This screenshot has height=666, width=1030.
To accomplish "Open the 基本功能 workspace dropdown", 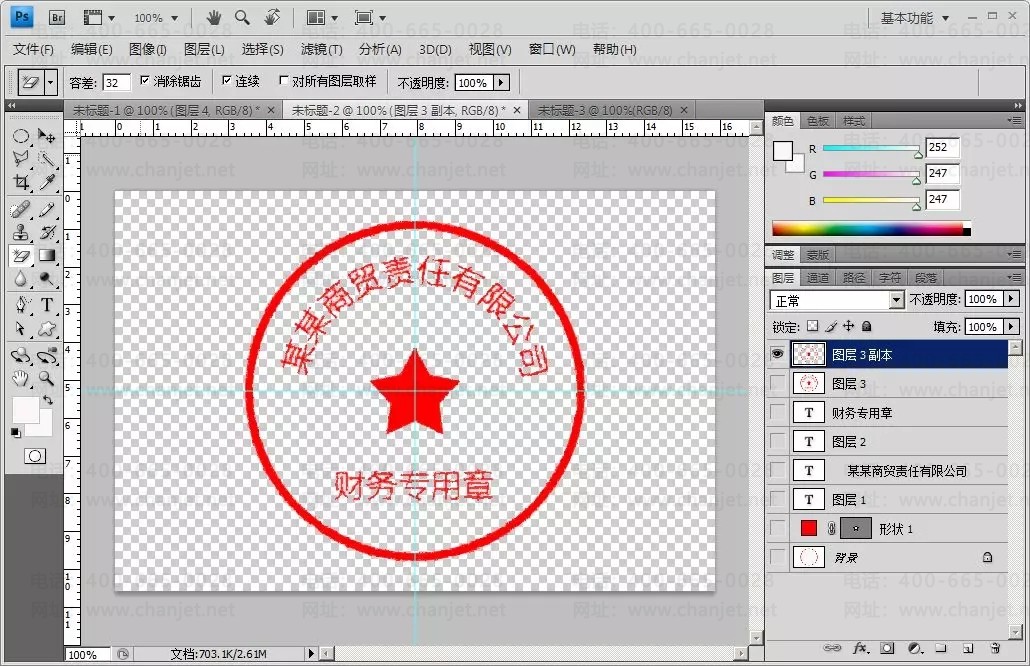I will point(914,18).
